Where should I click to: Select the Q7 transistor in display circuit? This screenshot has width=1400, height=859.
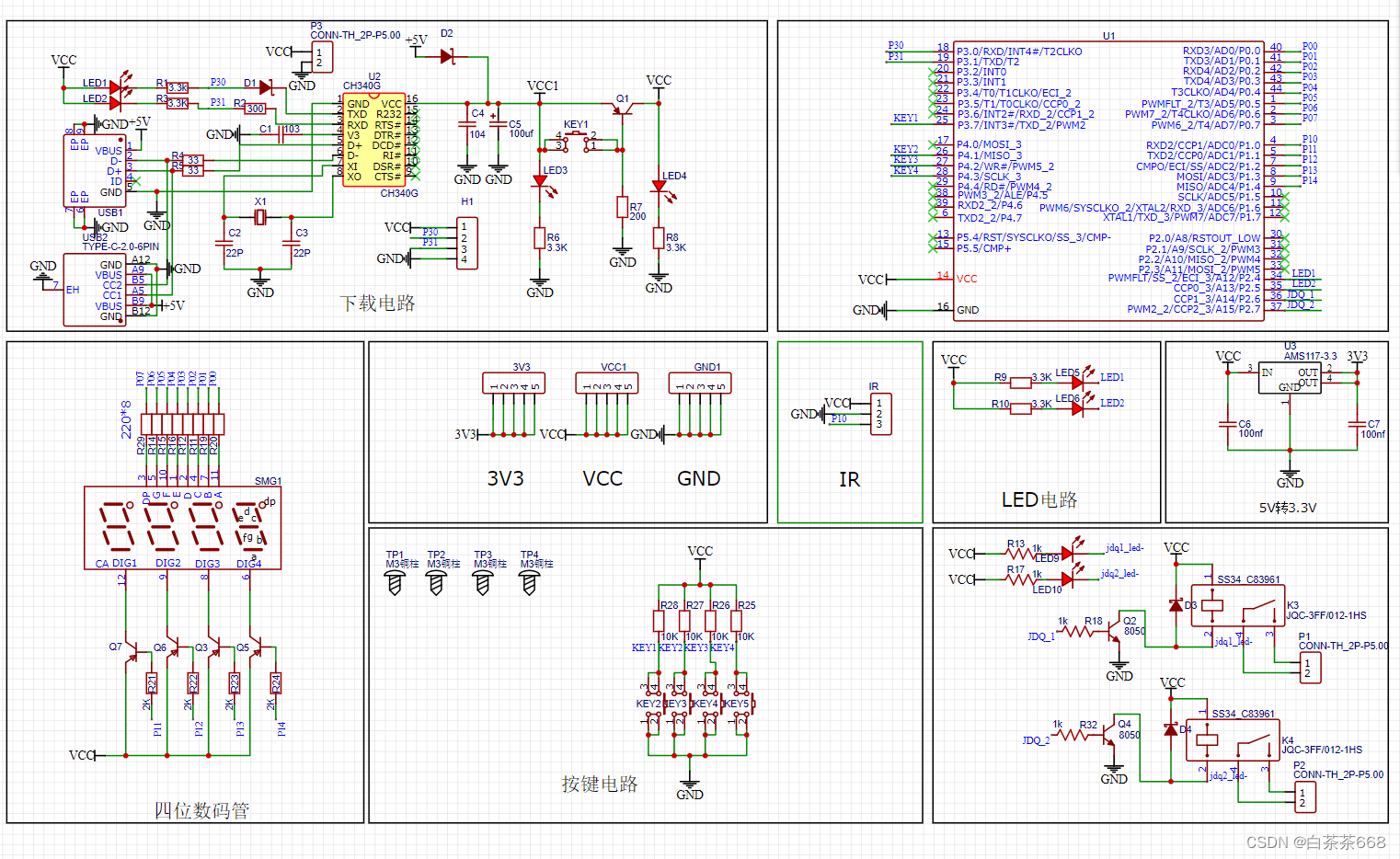tap(130, 651)
